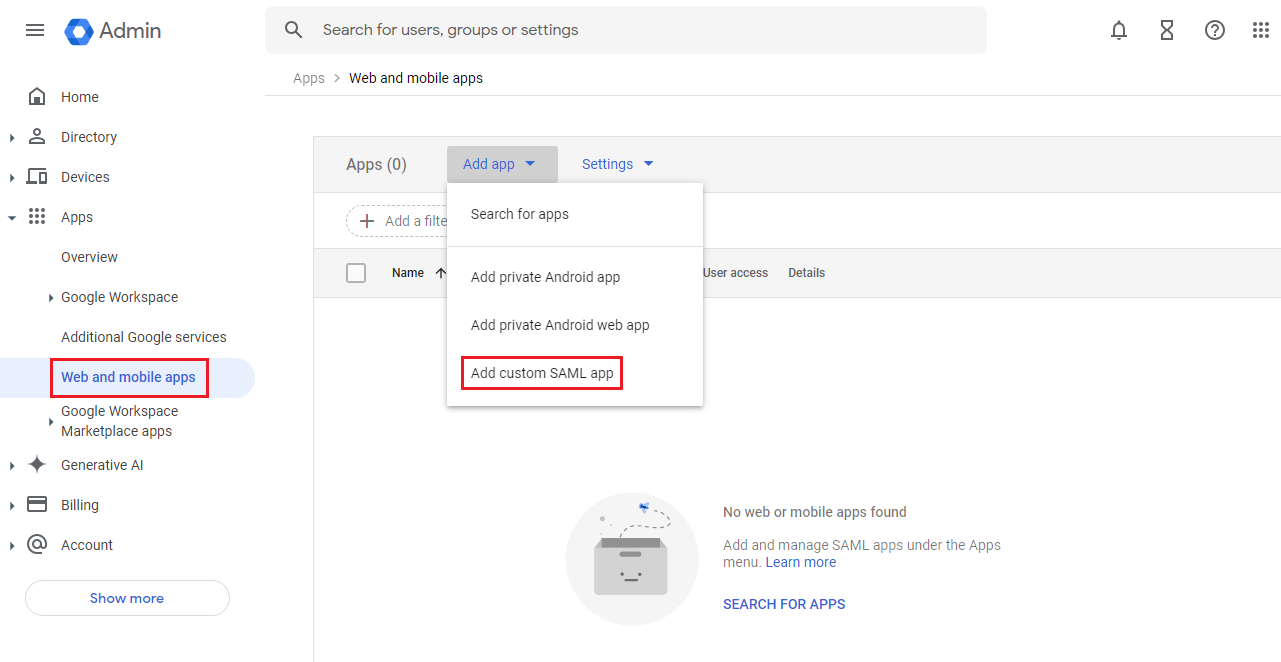Choose Search for apps menu item
Viewport: 1281px width, 662px height.
tap(575, 214)
